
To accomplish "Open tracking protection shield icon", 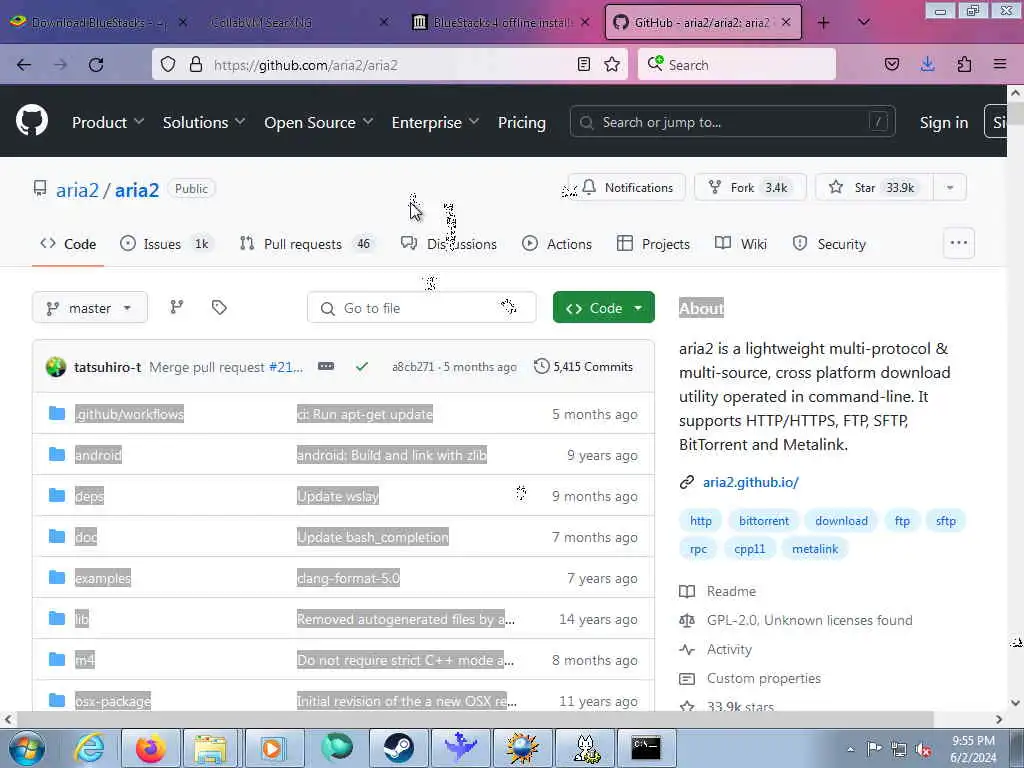I will [x=168, y=65].
